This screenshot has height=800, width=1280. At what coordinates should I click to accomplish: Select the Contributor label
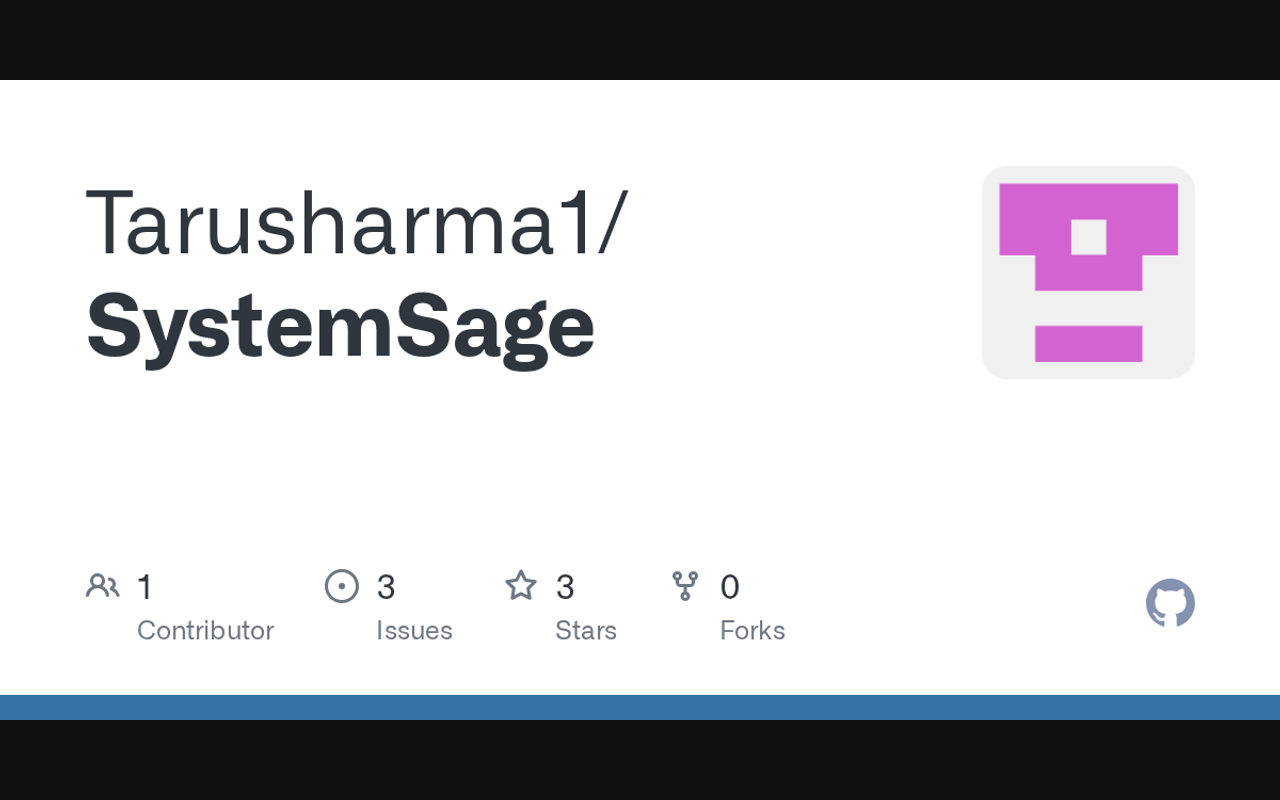[205, 630]
